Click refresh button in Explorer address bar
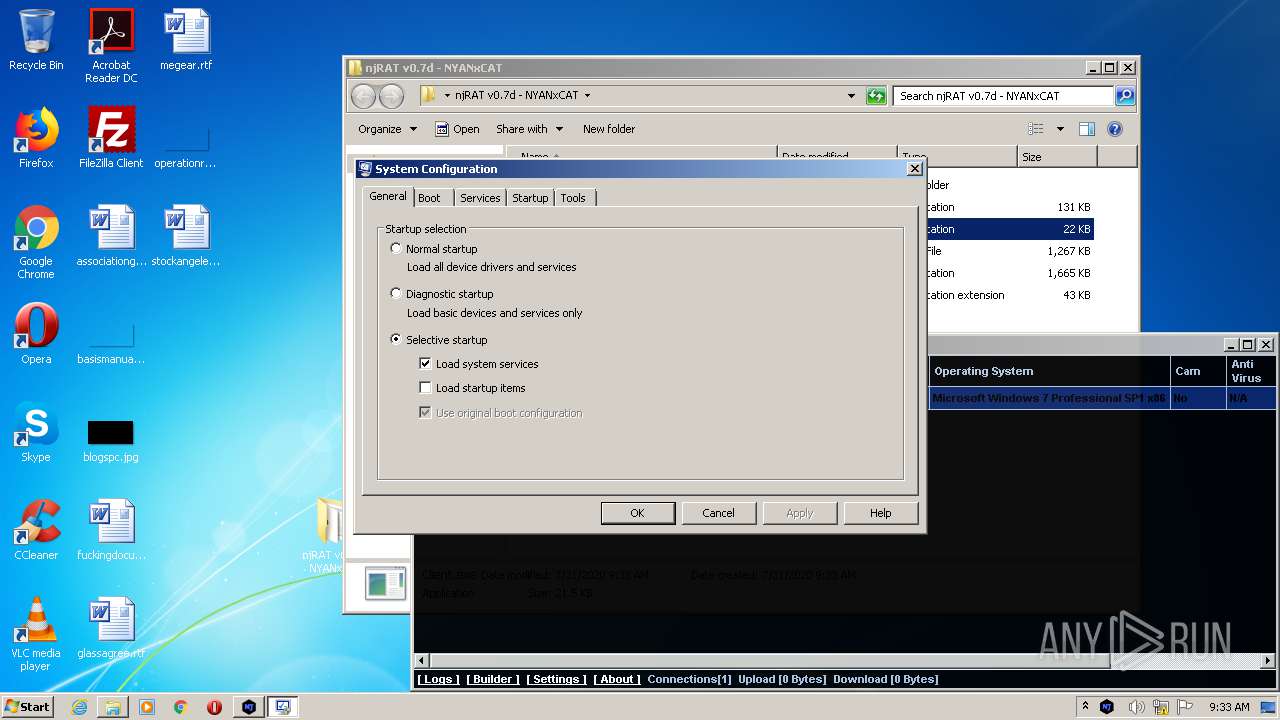 (876, 96)
